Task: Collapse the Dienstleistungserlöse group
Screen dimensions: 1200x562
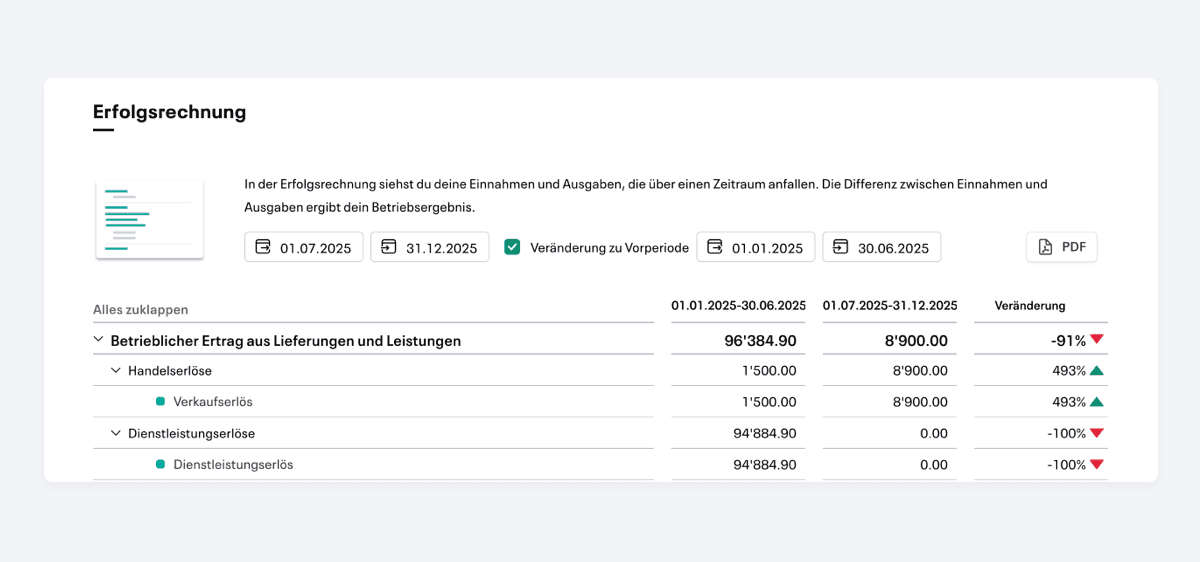Action: pyautogui.click(x=115, y=434)
